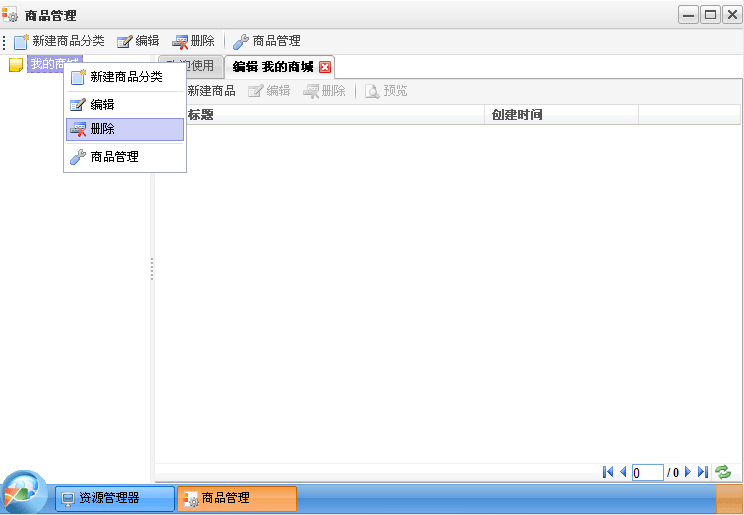Viewport: 744px width, 515px height.
Task: Choose 新建商品分类 in the context menu
Action: [x=125, y=77]
